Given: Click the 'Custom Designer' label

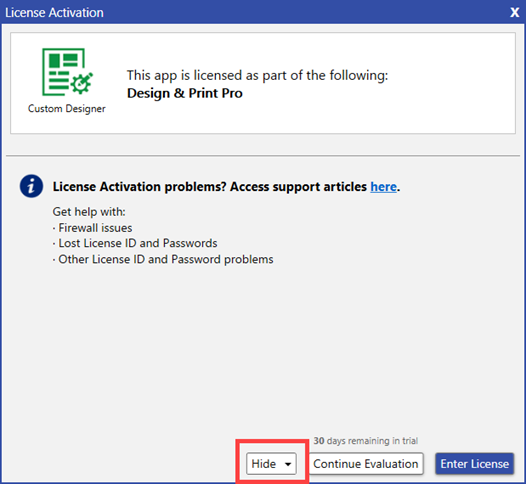Looking at the screenshot, I should 67,109.
